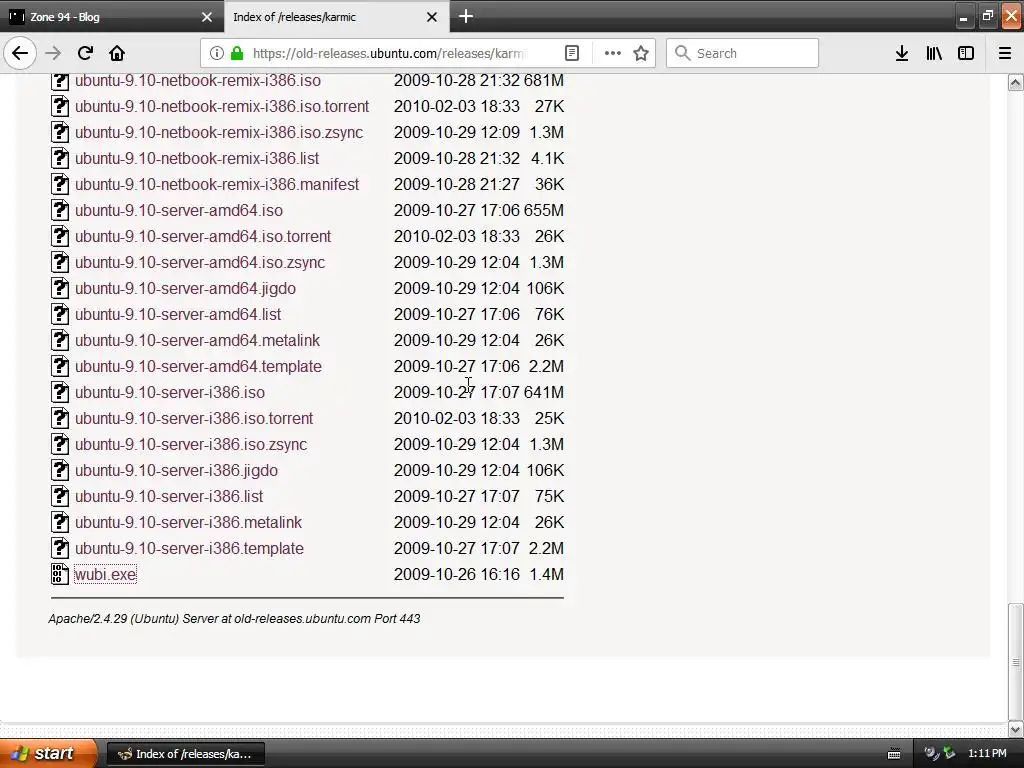Click the file icon beside wubi.exe

[x=59, y=574]
